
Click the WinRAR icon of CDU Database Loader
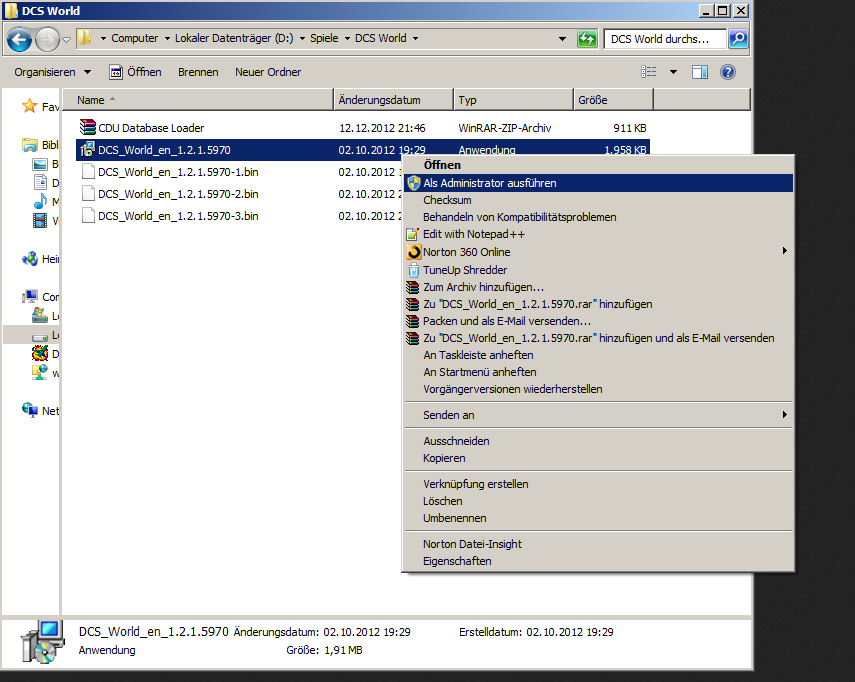(x=87, y=128)
